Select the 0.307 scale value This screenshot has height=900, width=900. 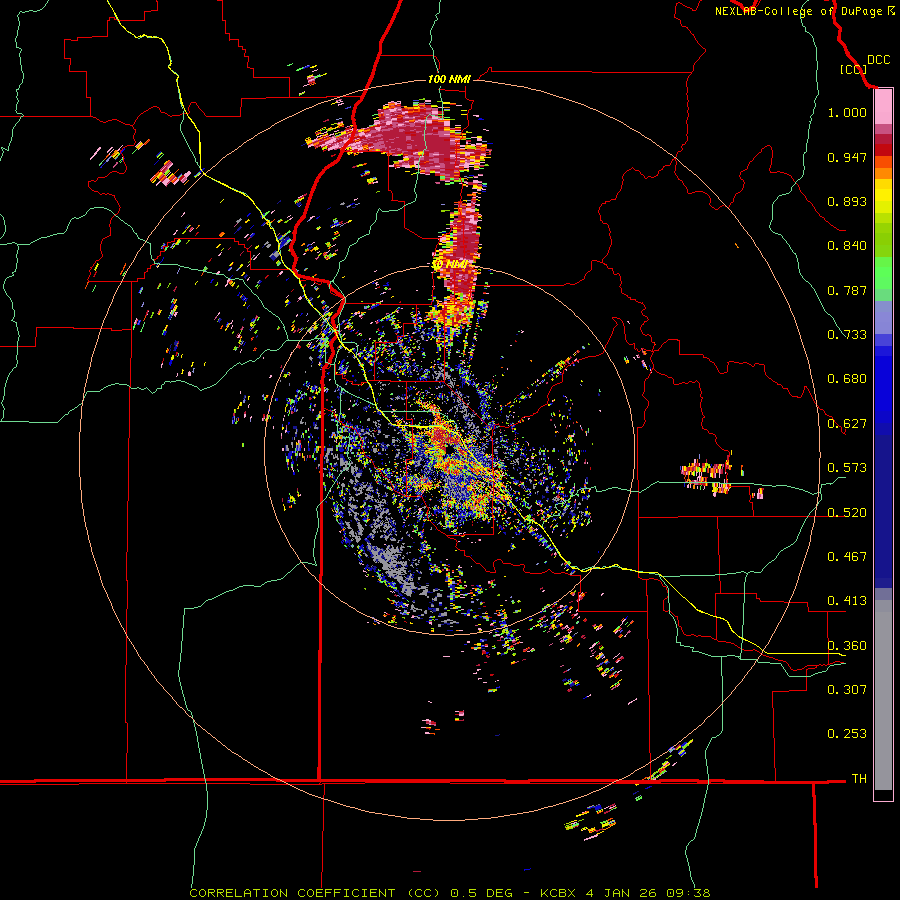pyautogui.click(x=847, y=689)
